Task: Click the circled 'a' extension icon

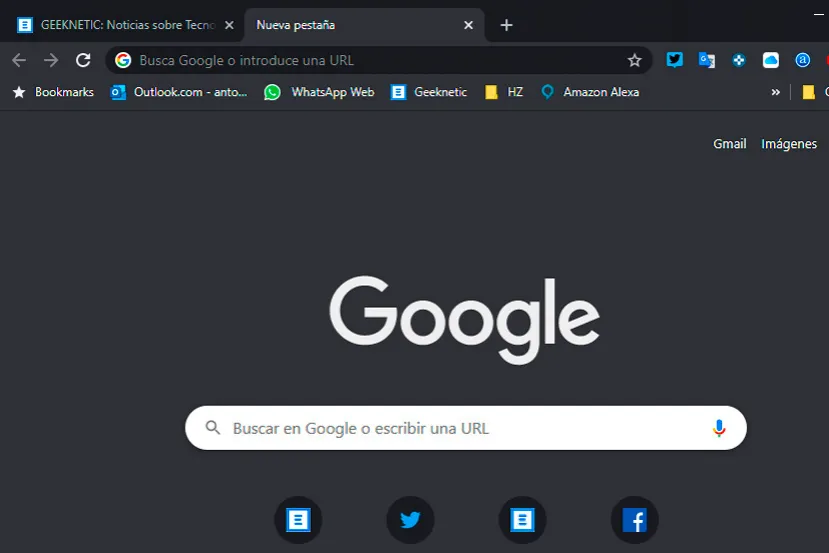Action: (x=803, y=60)
